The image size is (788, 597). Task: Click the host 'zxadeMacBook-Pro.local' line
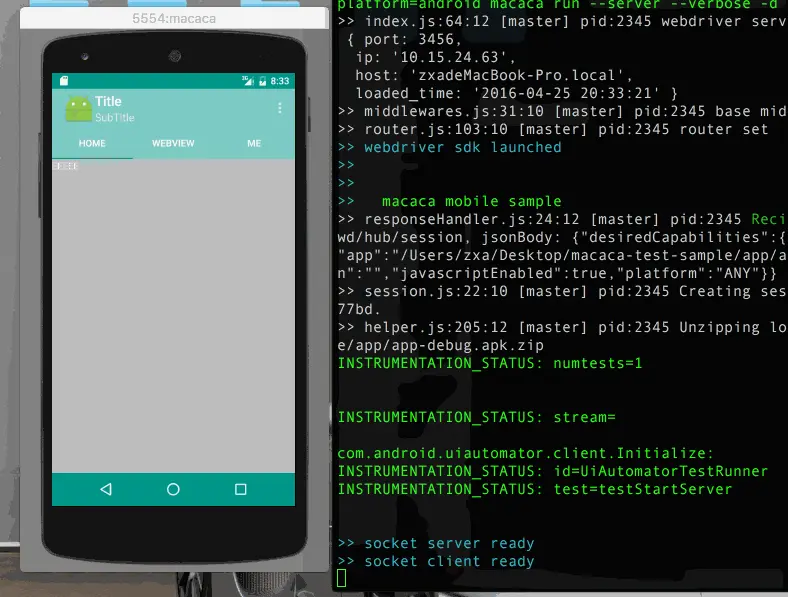pyautogui.click(x=495, y=75)
